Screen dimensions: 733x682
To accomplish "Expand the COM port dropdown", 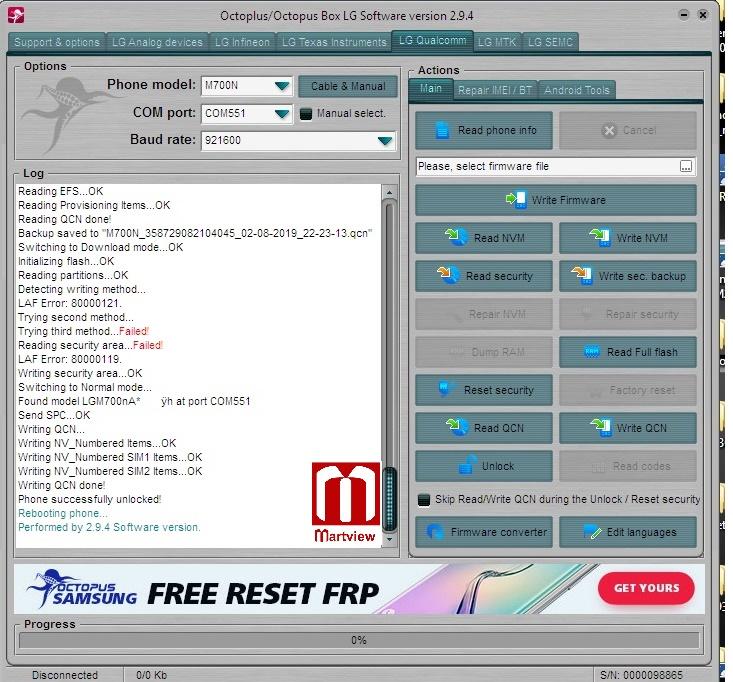I will point(282,114).
